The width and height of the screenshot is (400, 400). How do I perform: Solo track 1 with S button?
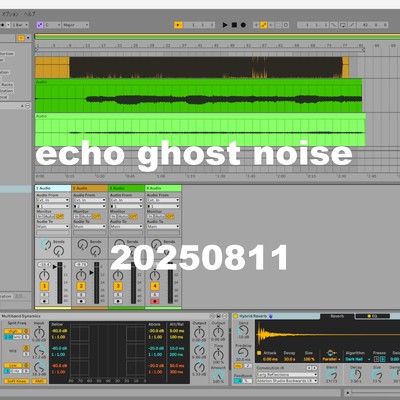coord(44,295)
